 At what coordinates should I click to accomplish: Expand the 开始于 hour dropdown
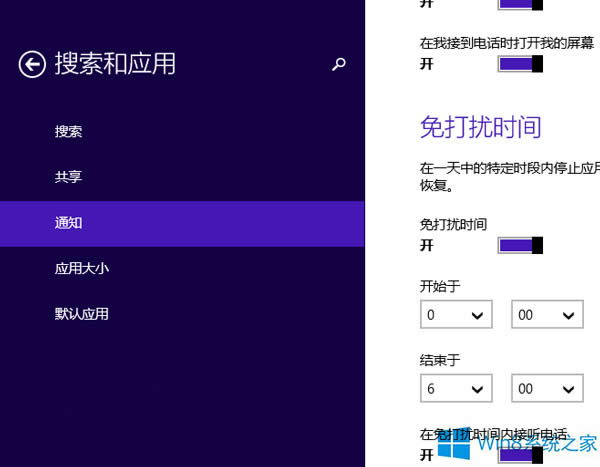(x=456, y=315)
